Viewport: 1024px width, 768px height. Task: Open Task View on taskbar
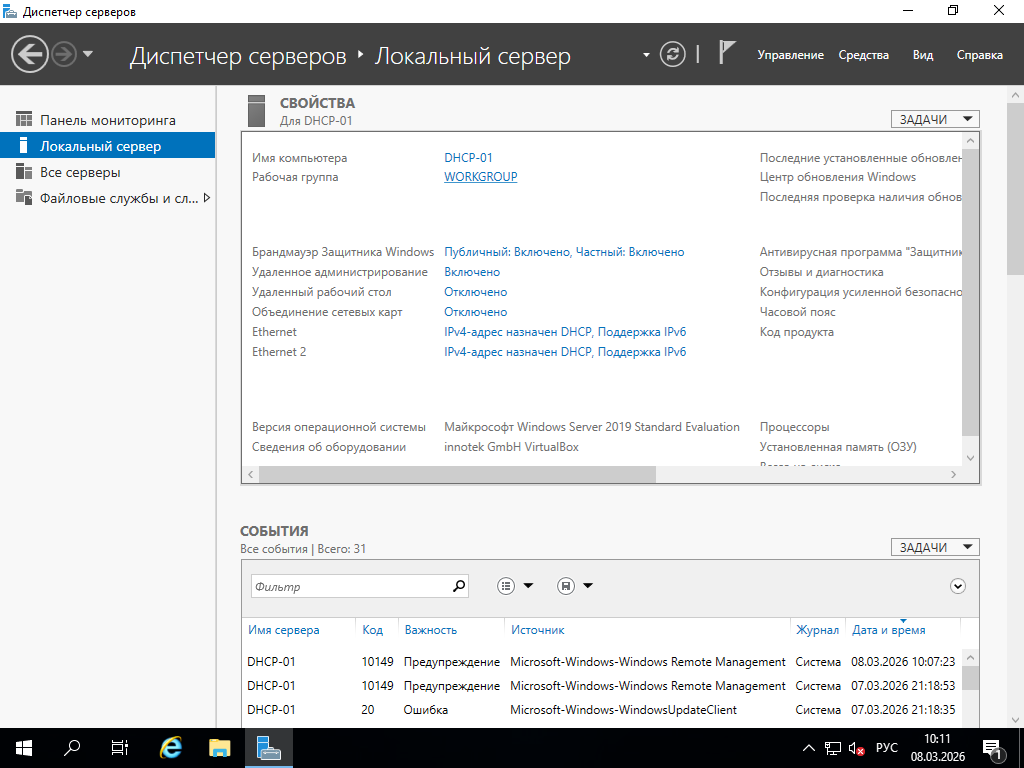pyautogui.click(x=120, y=748)
